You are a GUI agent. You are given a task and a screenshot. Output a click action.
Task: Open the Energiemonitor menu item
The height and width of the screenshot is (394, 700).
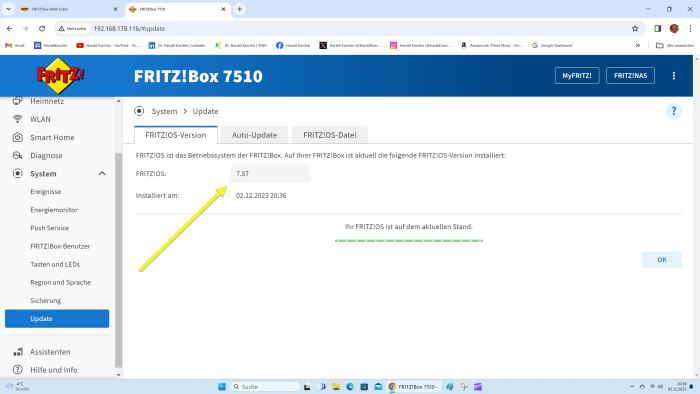point(54,210)
